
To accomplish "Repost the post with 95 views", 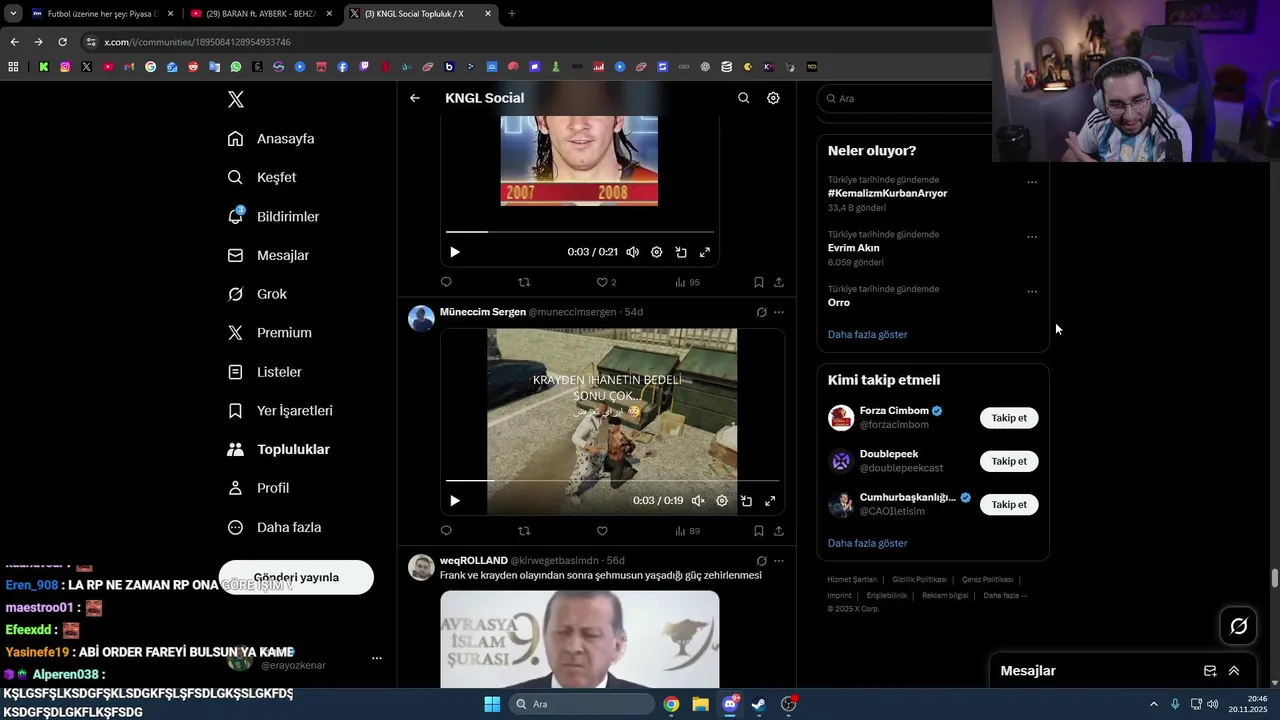I will [x=524, y=283].
